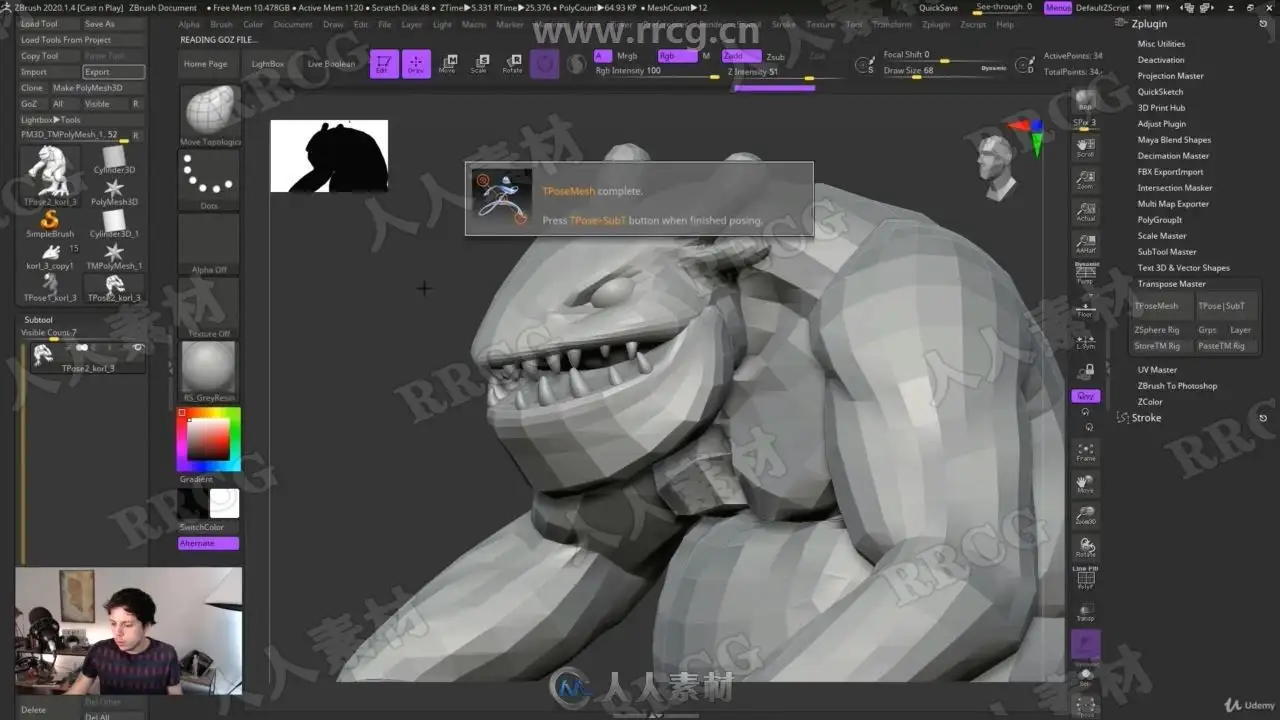Select the TPose2_korl_3 tool thumbnail

(x=50, y=176)
